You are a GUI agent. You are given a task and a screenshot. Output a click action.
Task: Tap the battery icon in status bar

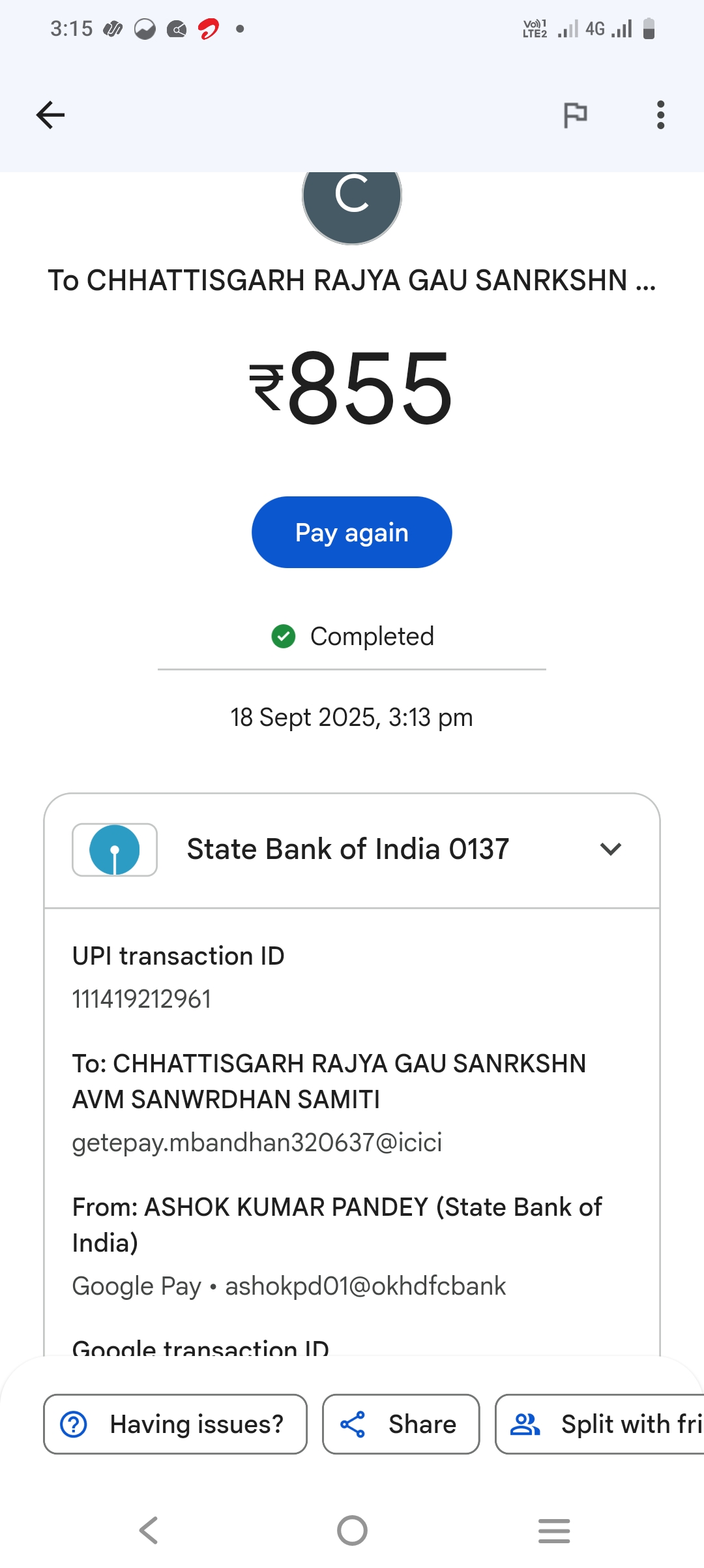pyautogui.click(x=649, y=29)
